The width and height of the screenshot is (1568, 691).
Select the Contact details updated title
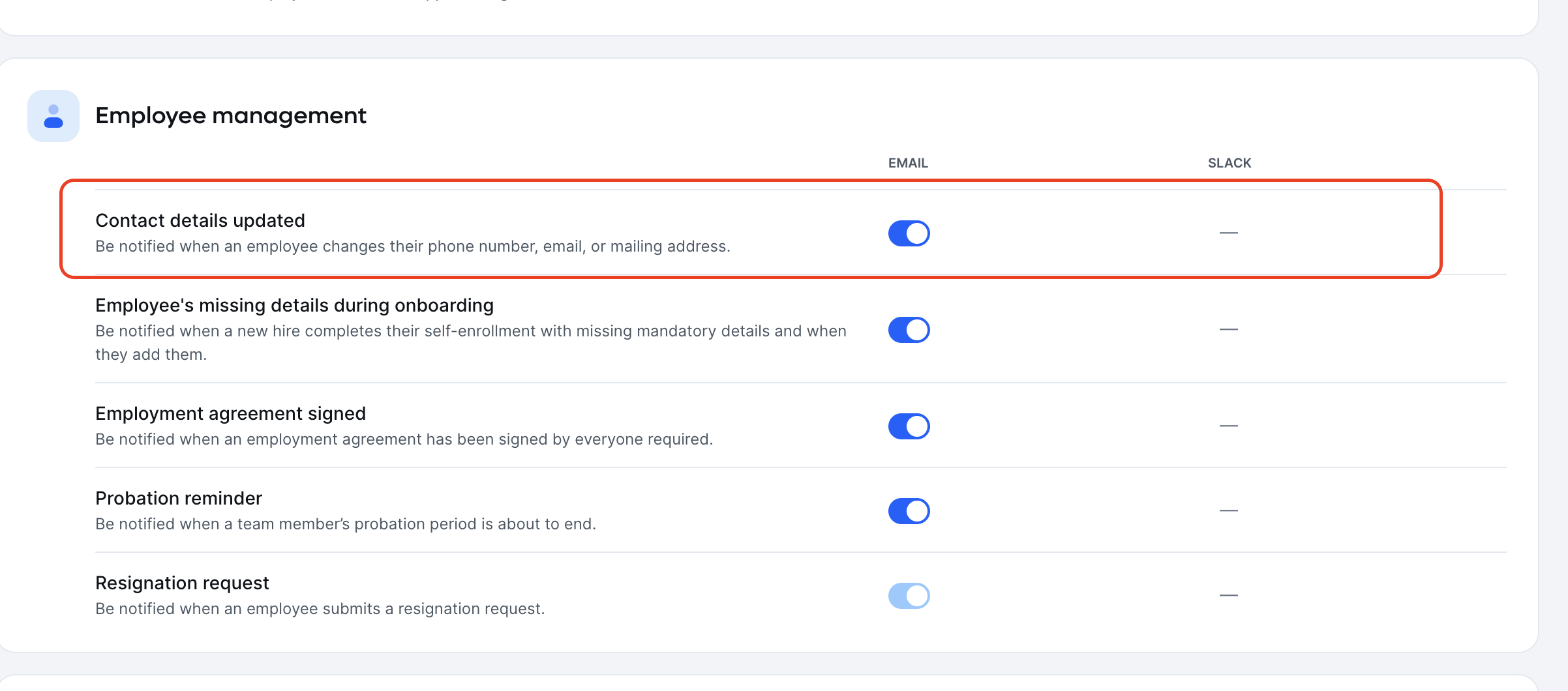(200, 220)
